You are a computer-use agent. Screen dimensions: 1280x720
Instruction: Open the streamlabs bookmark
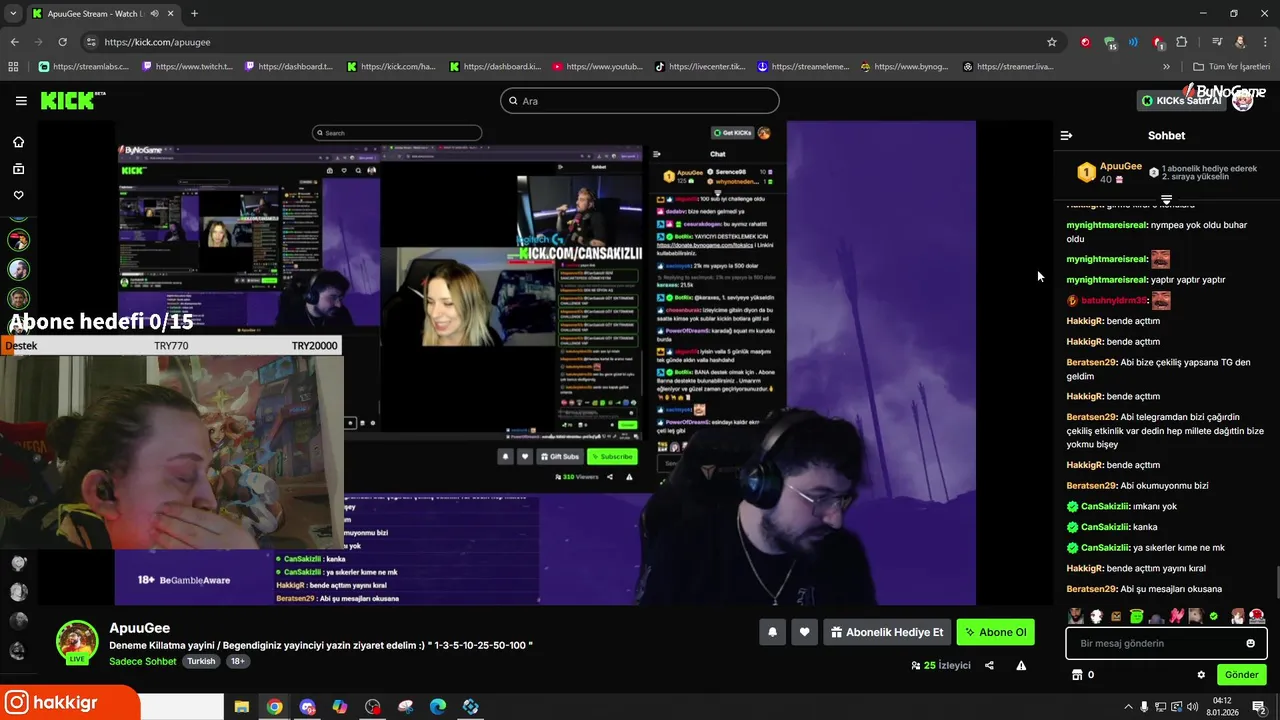click(86, 67)
